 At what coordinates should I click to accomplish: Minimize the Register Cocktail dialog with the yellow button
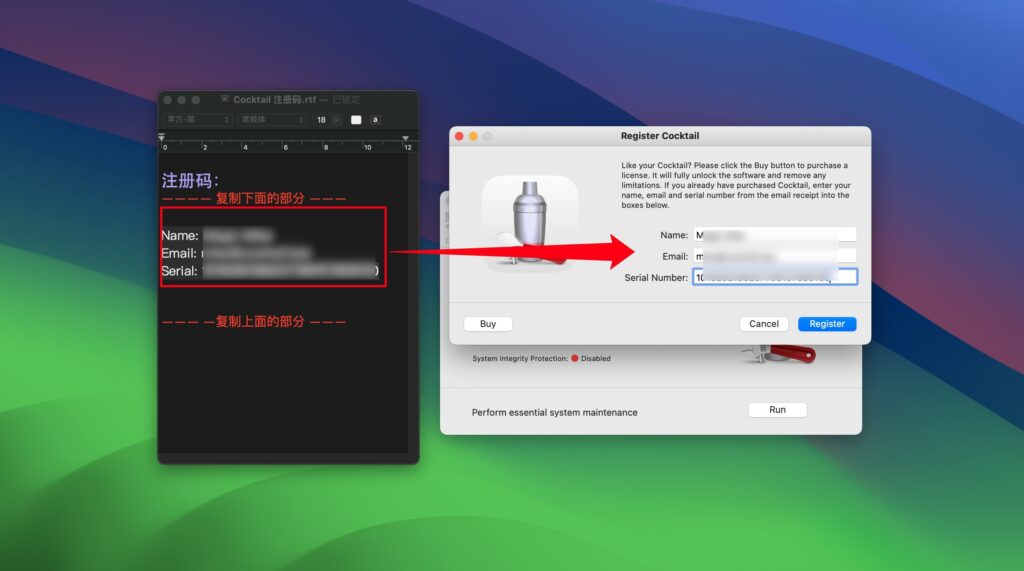tap(473, 136)
